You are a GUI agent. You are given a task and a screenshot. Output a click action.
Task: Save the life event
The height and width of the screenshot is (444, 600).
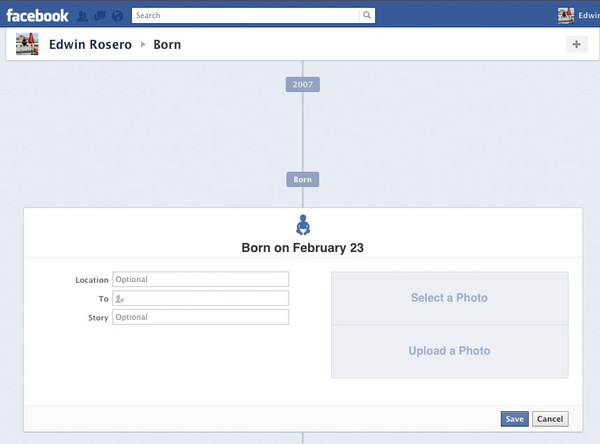pyautogui.click(x=515, y=419)
